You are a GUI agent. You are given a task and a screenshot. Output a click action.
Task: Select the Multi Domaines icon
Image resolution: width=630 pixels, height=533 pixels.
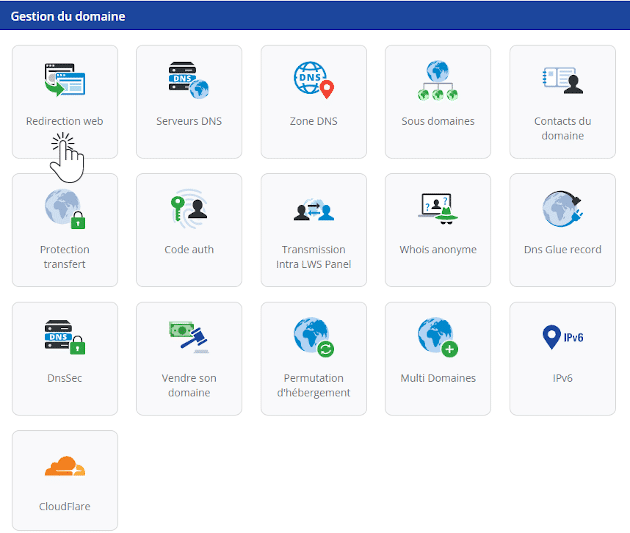click(438, 337)
